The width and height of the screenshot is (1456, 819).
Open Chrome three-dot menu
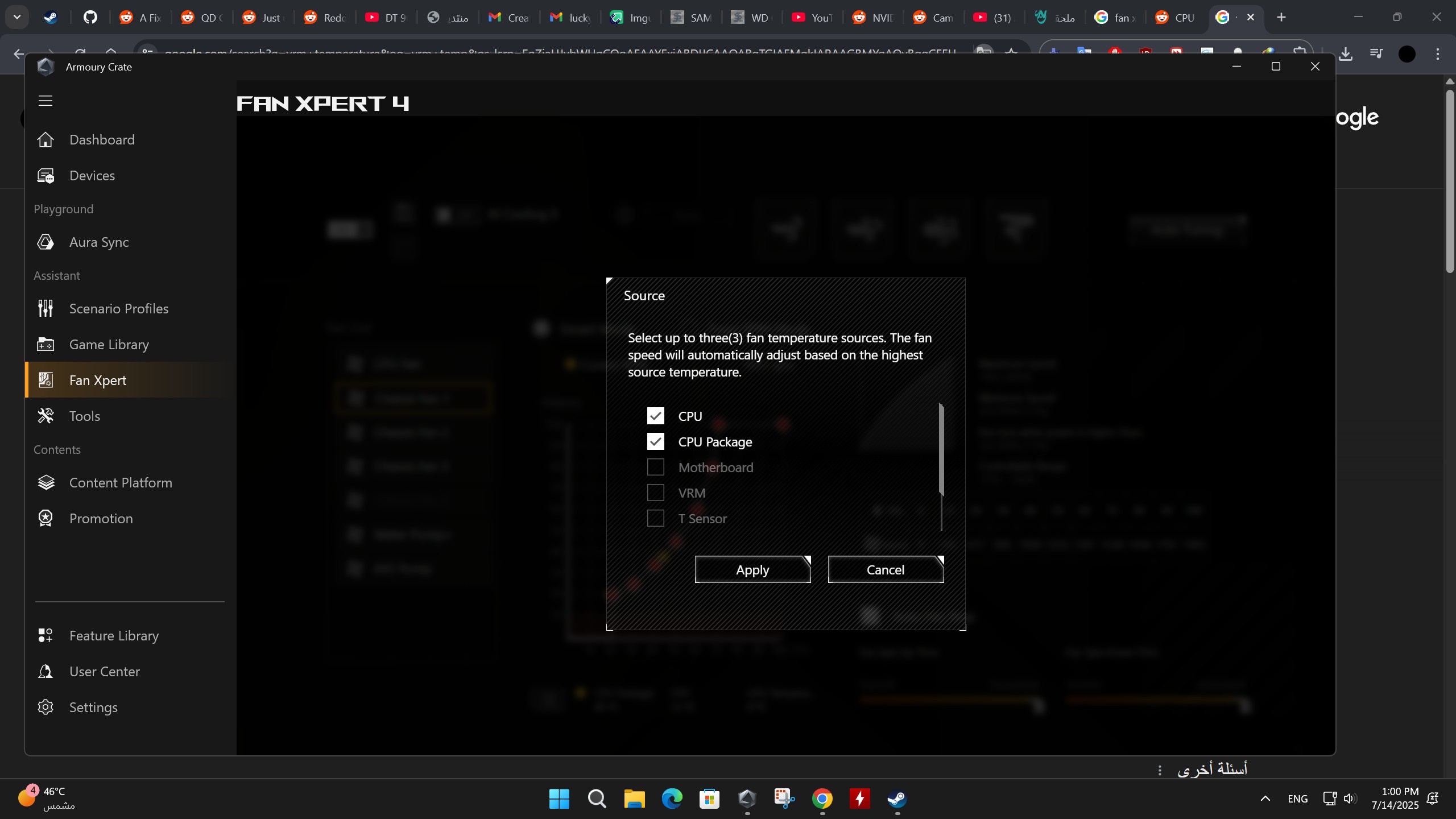[x=1438, y=53]
